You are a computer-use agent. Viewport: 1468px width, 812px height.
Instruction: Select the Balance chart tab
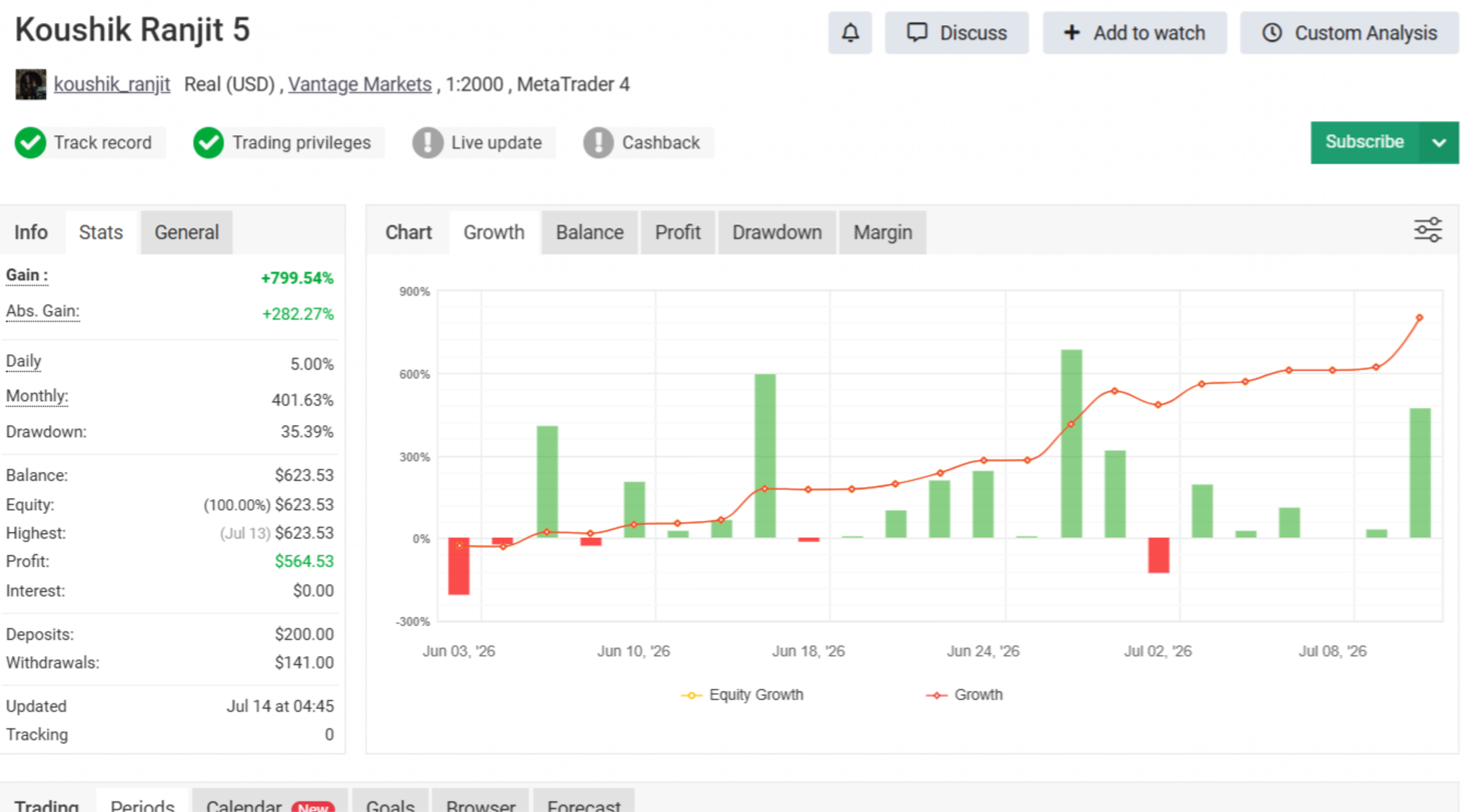click(x=589, y=232)
